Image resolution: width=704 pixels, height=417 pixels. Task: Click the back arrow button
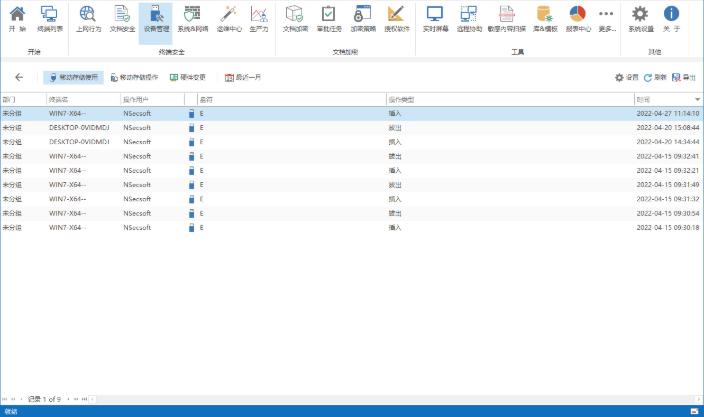[x=19, y=77]
